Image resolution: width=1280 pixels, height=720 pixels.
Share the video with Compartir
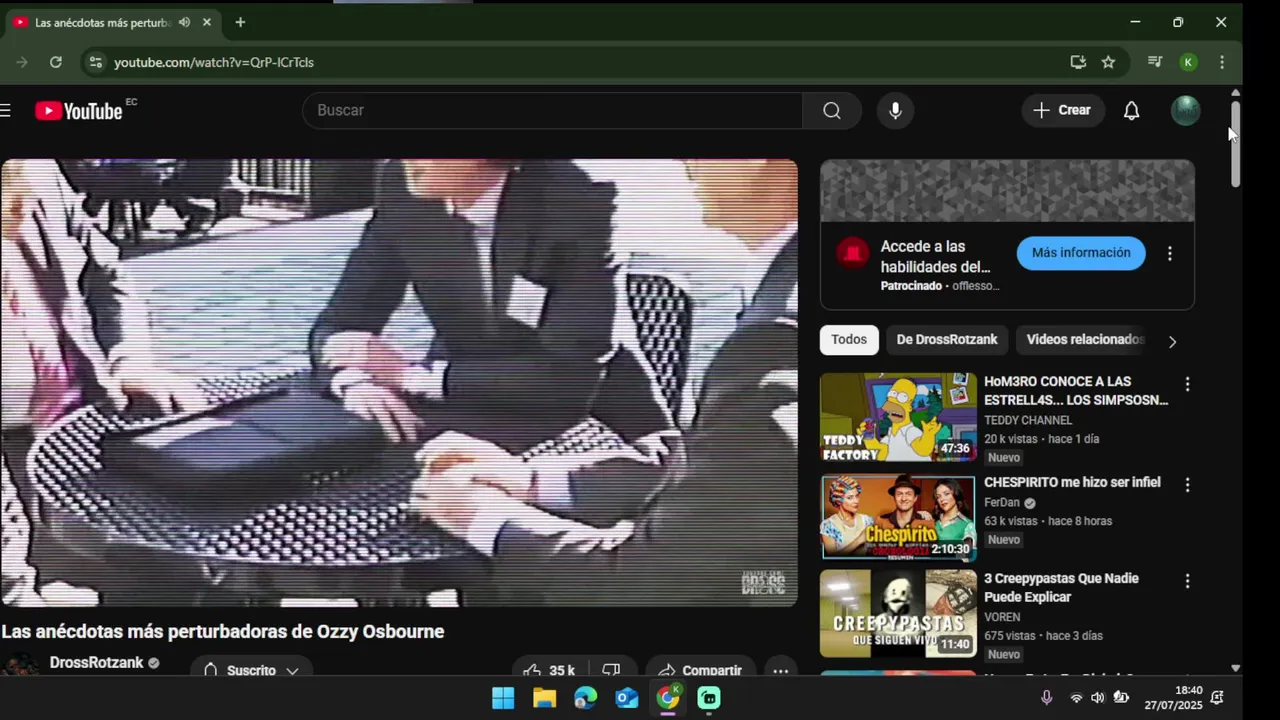701,670
